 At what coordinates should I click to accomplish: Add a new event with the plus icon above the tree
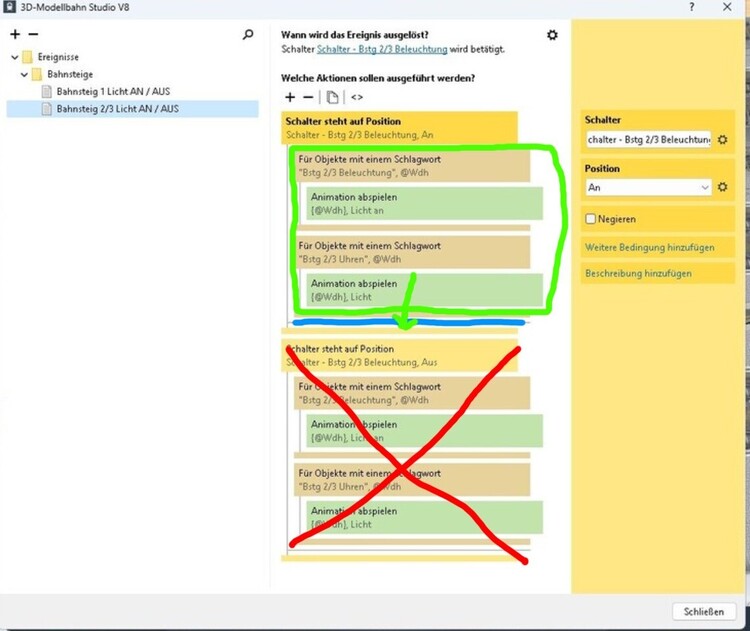[15, 34]
